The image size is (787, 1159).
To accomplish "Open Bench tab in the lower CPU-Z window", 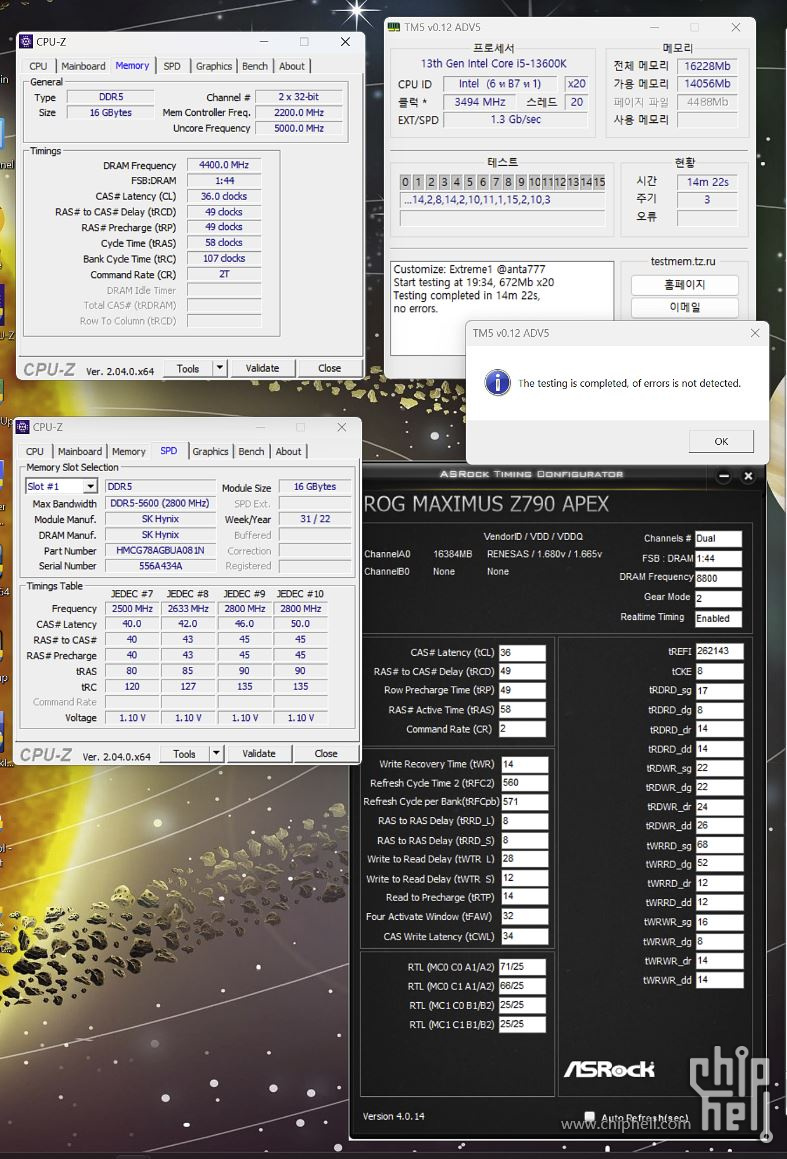I will click(251, 452).
